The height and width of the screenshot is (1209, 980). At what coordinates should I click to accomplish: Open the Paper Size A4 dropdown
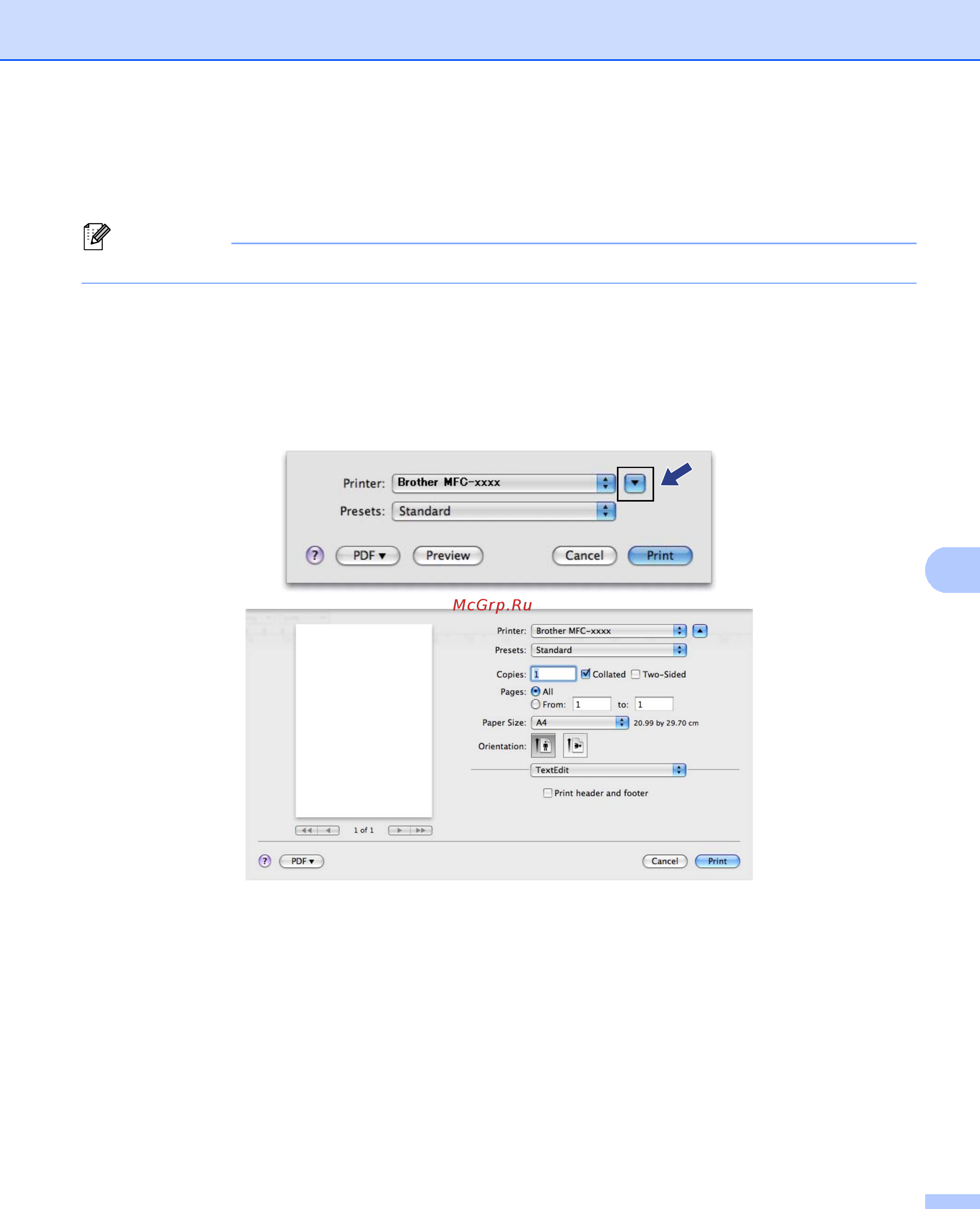click(580, 723)
